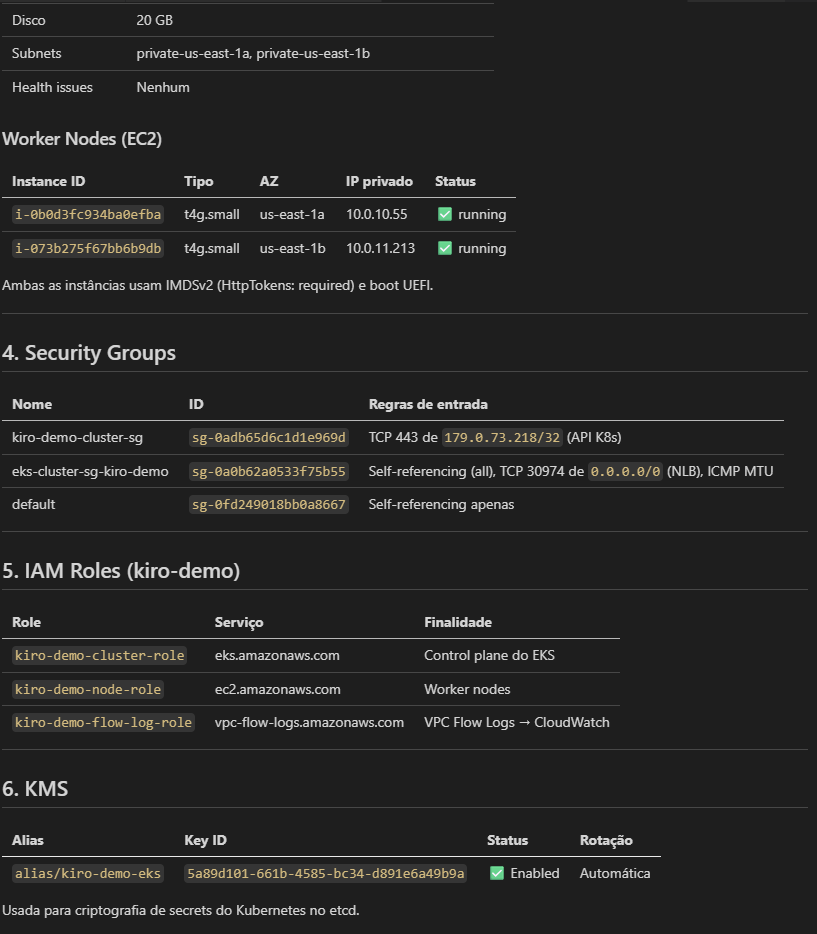Click the KMS Key ID value
Image resolution: width=817 pixels, height=934 pixels.
coord(325,873)
